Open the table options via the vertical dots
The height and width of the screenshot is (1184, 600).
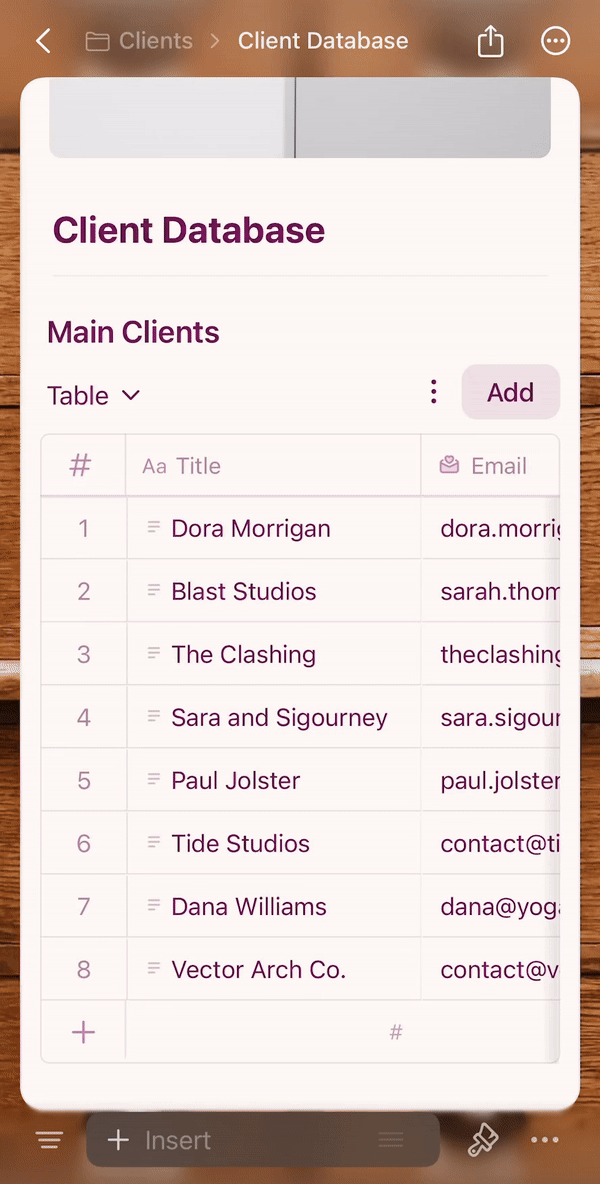[433, 391]
